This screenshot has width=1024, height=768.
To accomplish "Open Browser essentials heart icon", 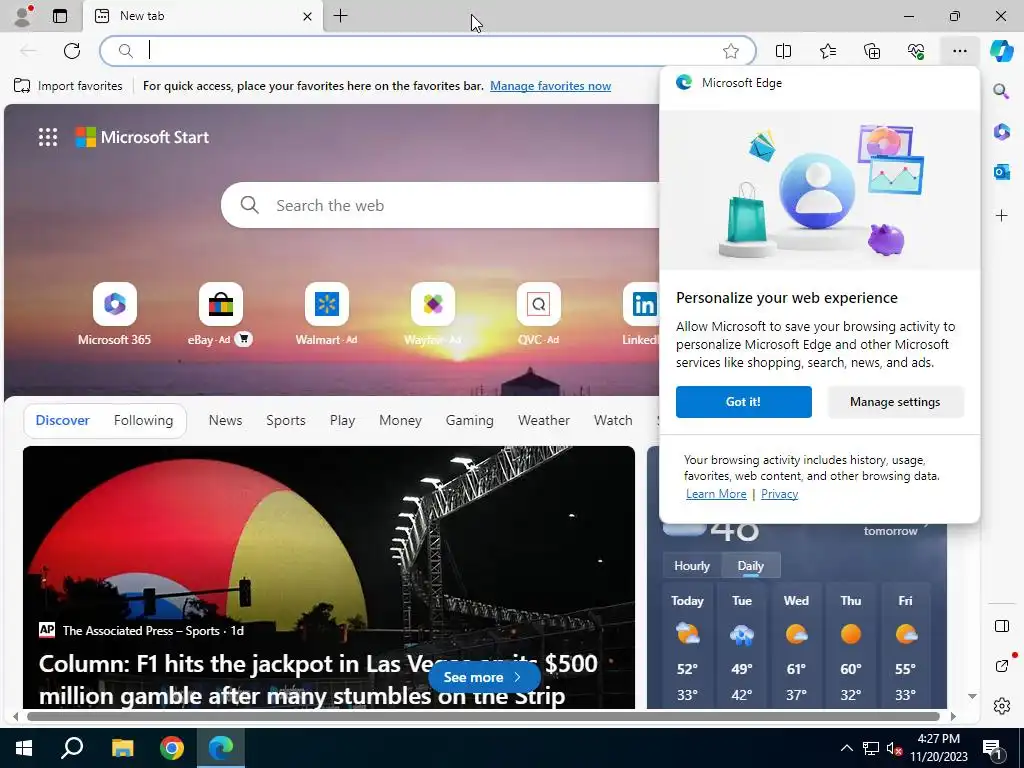I will click(x=916, y=51).
